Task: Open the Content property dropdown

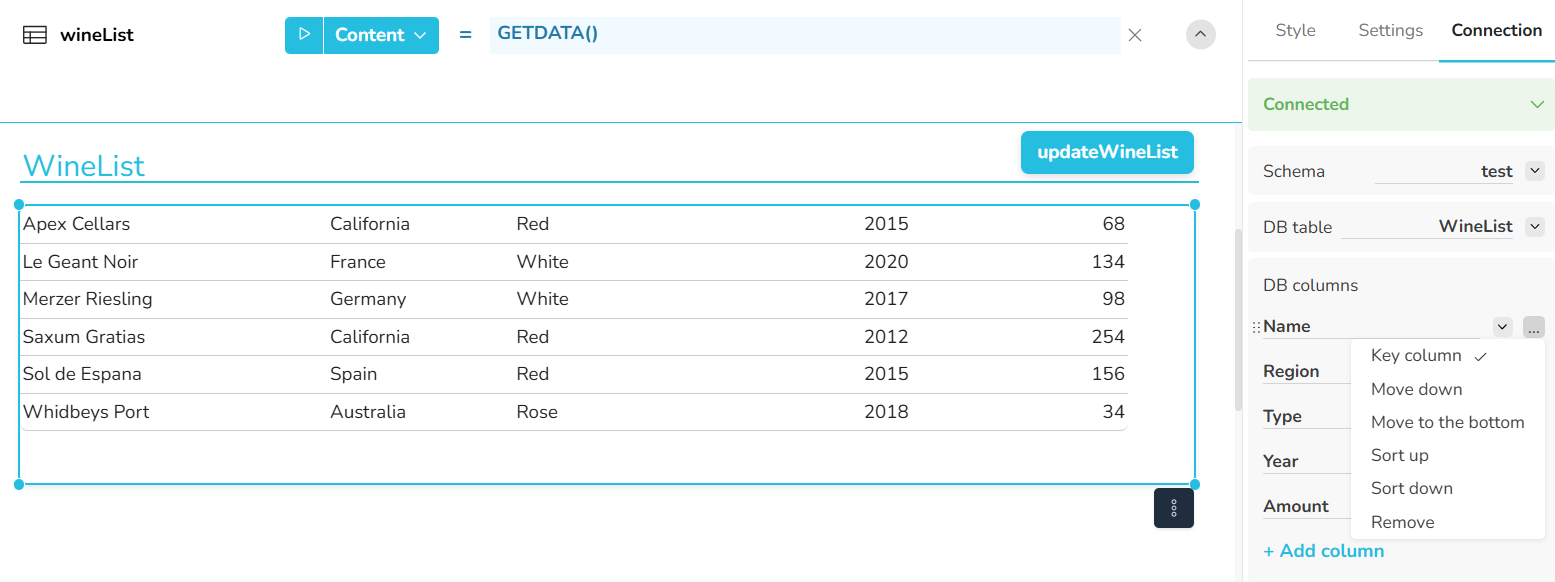Action: pyautogui.click(x=381, y=35)
